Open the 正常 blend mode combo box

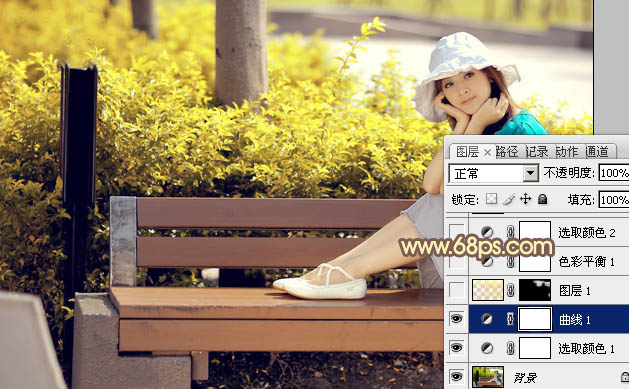(493, 174)
